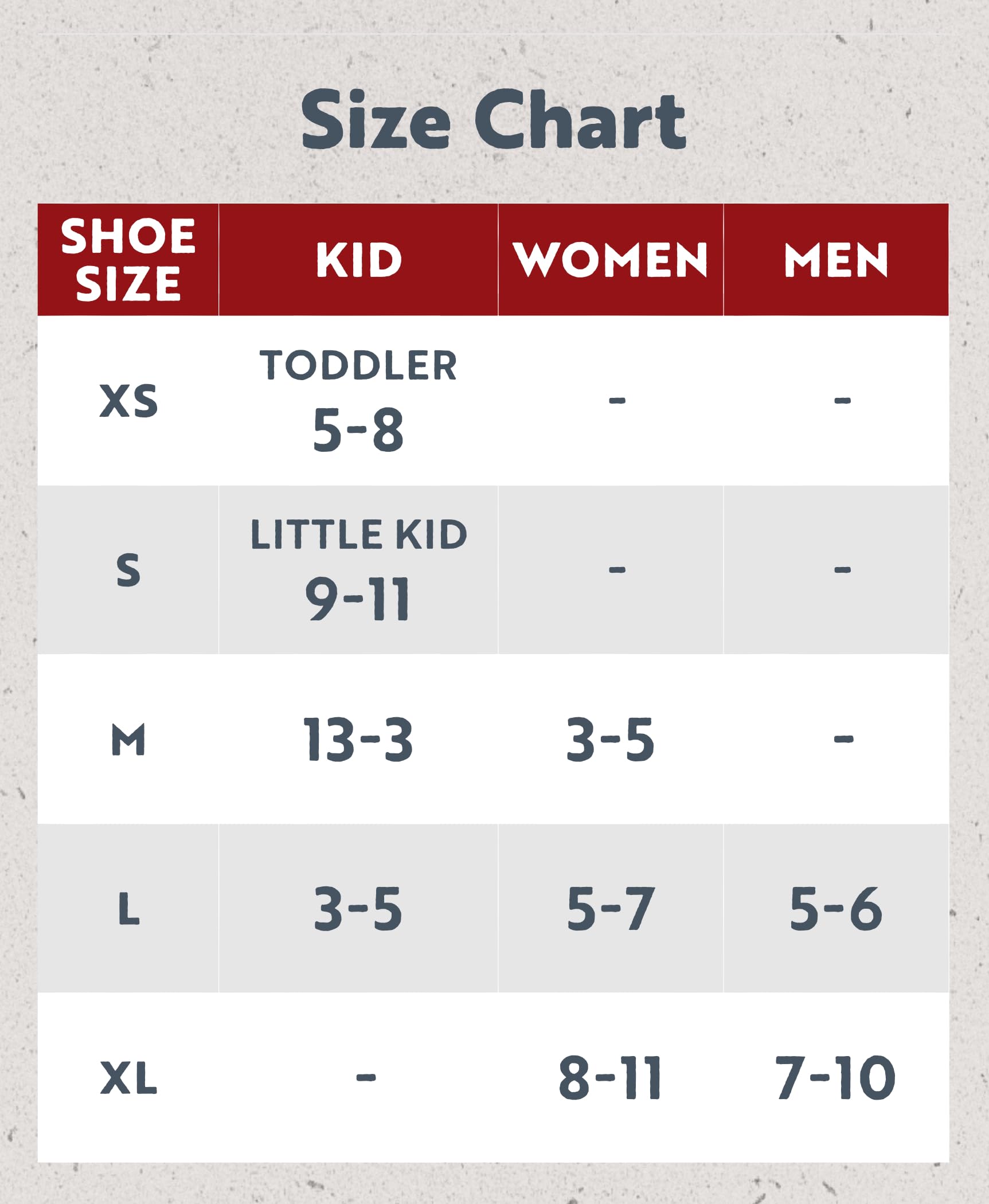Click the L row label
The width and height of the screenshot is (989, 1204).
128,909
